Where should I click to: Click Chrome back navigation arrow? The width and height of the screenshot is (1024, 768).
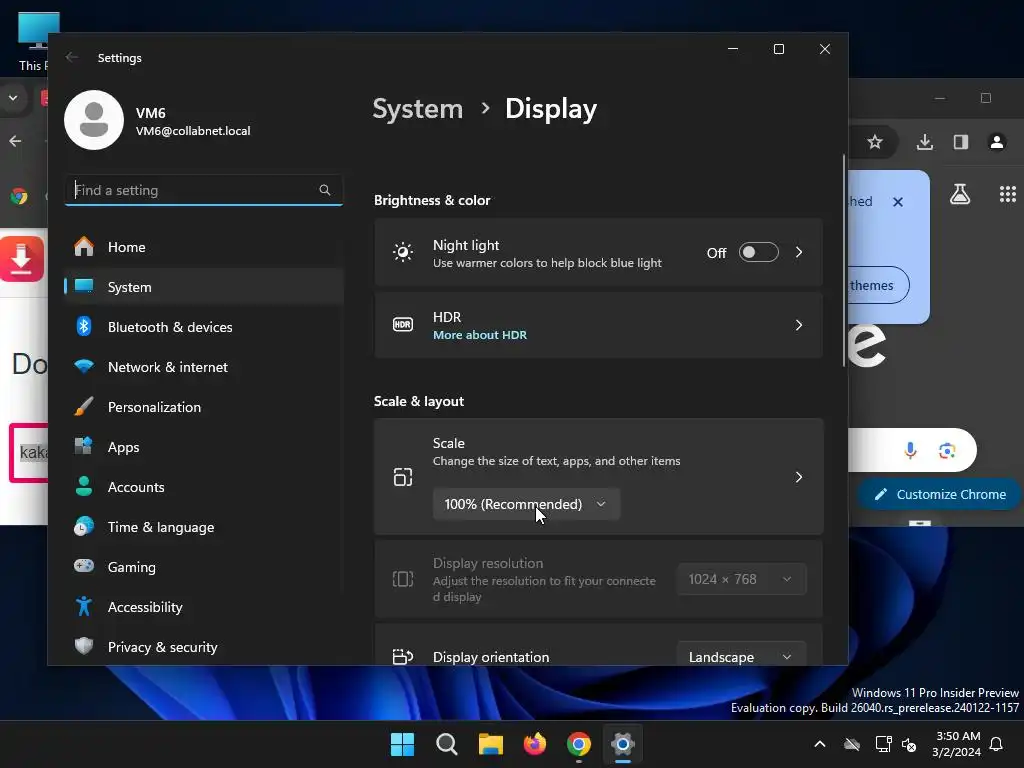pos(15,141)
